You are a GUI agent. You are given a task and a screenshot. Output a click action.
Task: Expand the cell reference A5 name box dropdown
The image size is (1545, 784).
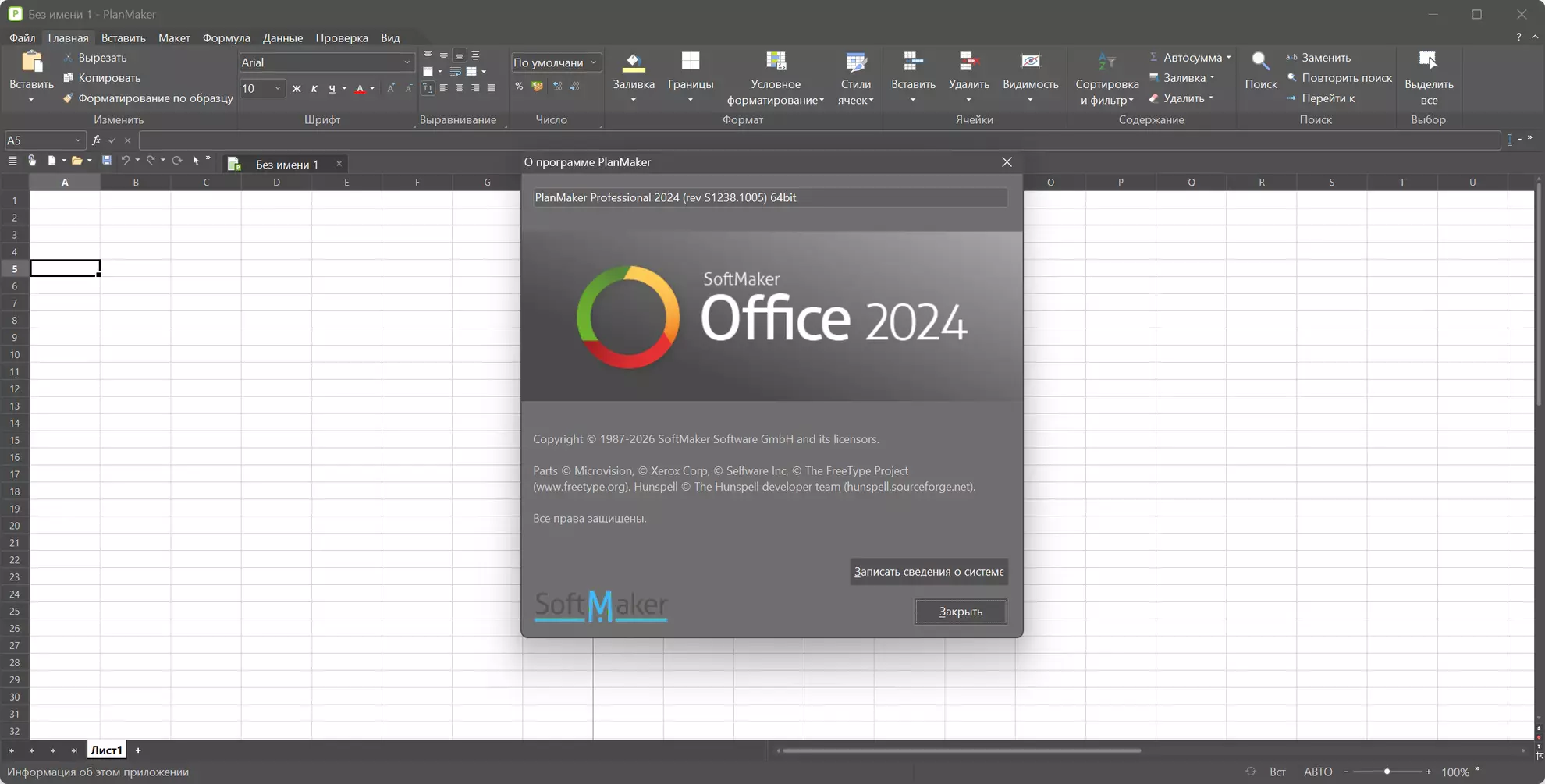(x=77, y=140)
